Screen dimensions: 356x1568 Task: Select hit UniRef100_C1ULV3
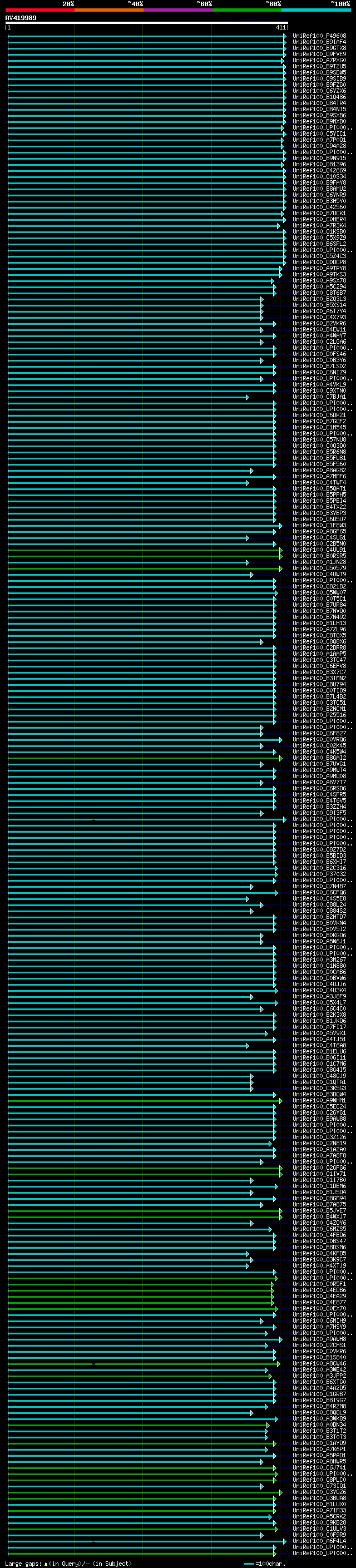[x=319, y=1529]
